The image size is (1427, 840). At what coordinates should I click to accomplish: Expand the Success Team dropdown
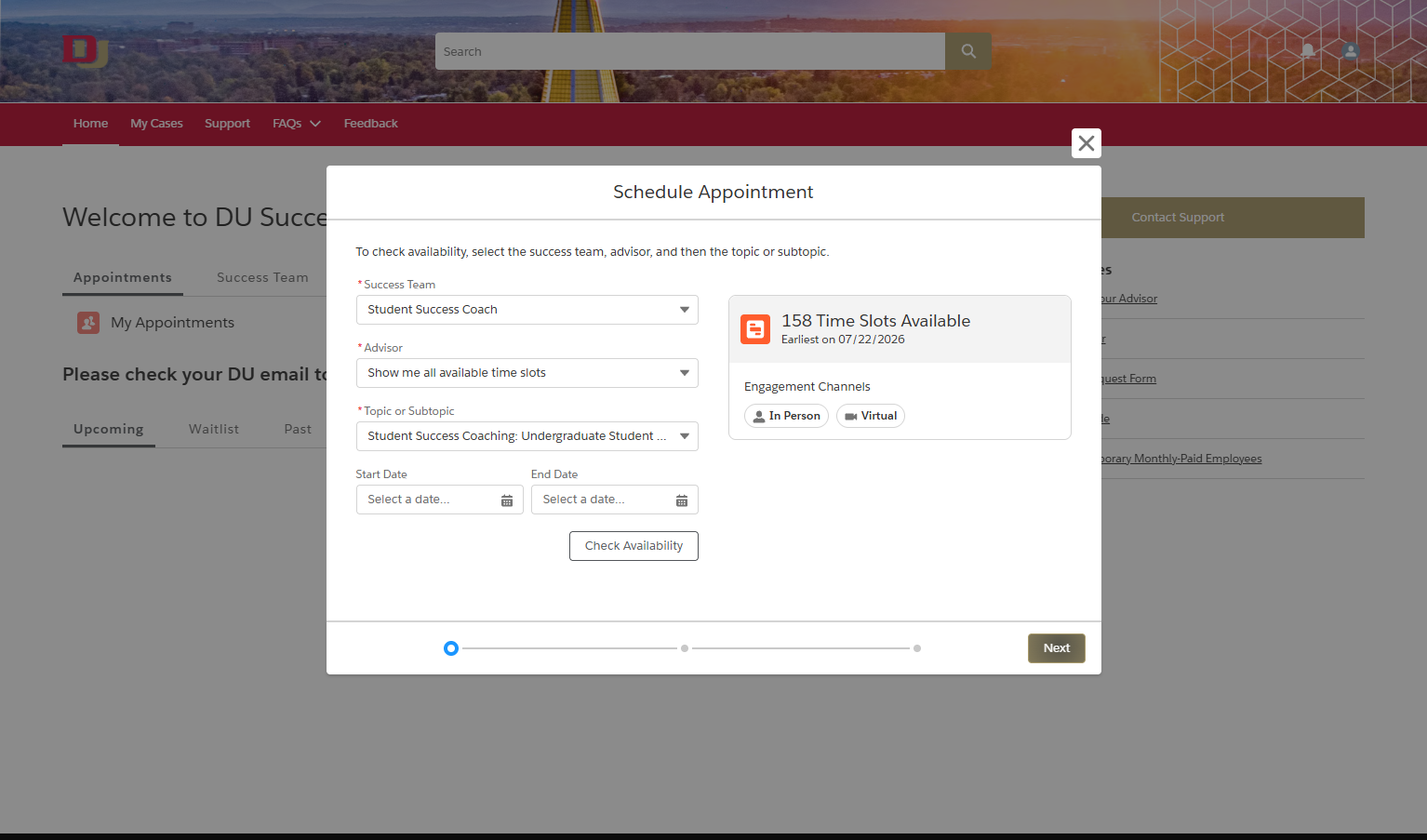pos(527,310)
